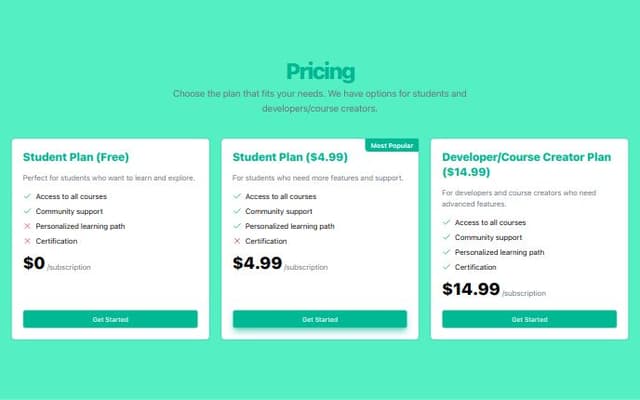
Task: Click red X icon beside Free plan Certification
Action: click(x=27, y=241)
